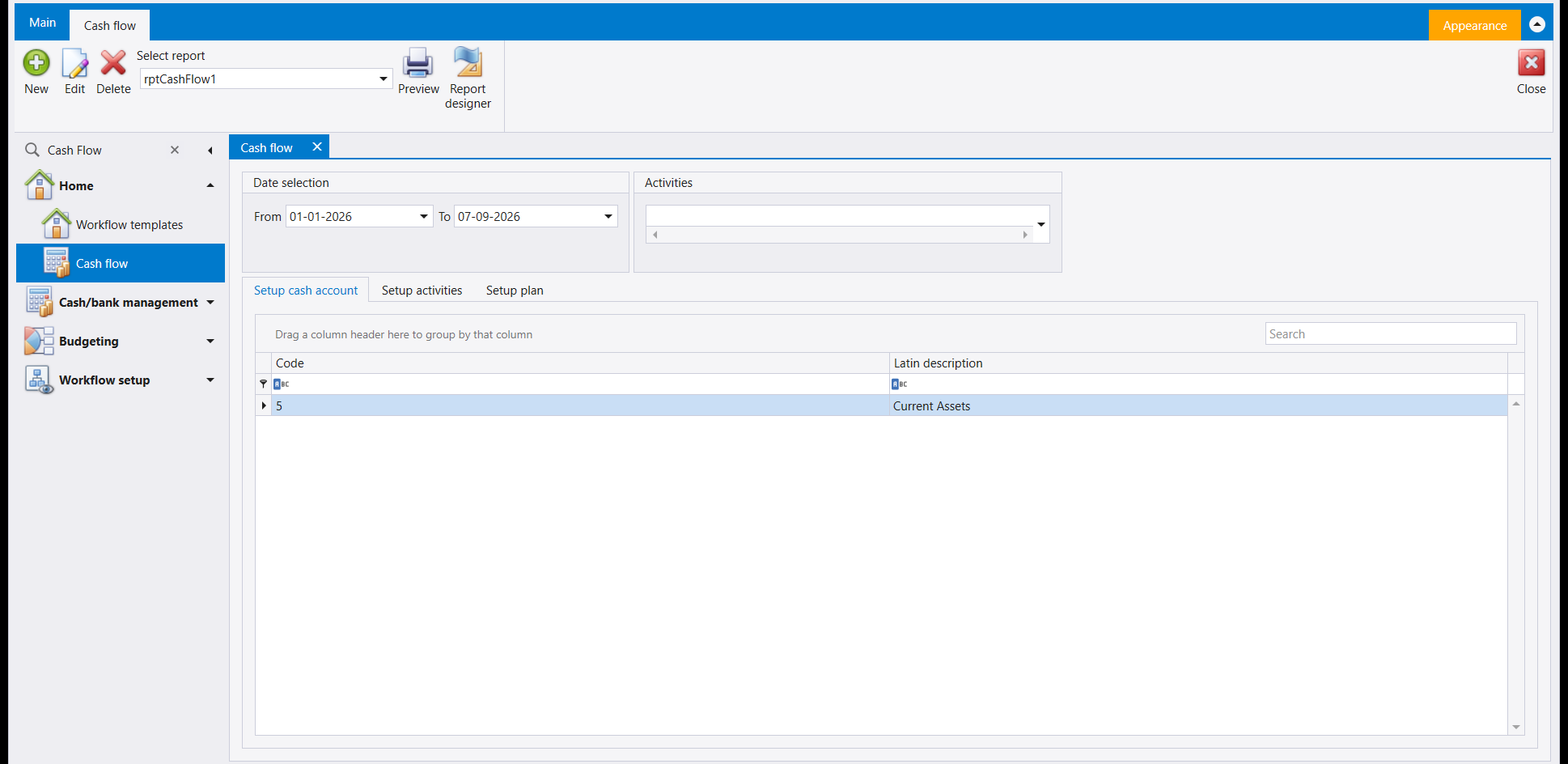Click the Budgeting chart icon

(x=39, y=341)
